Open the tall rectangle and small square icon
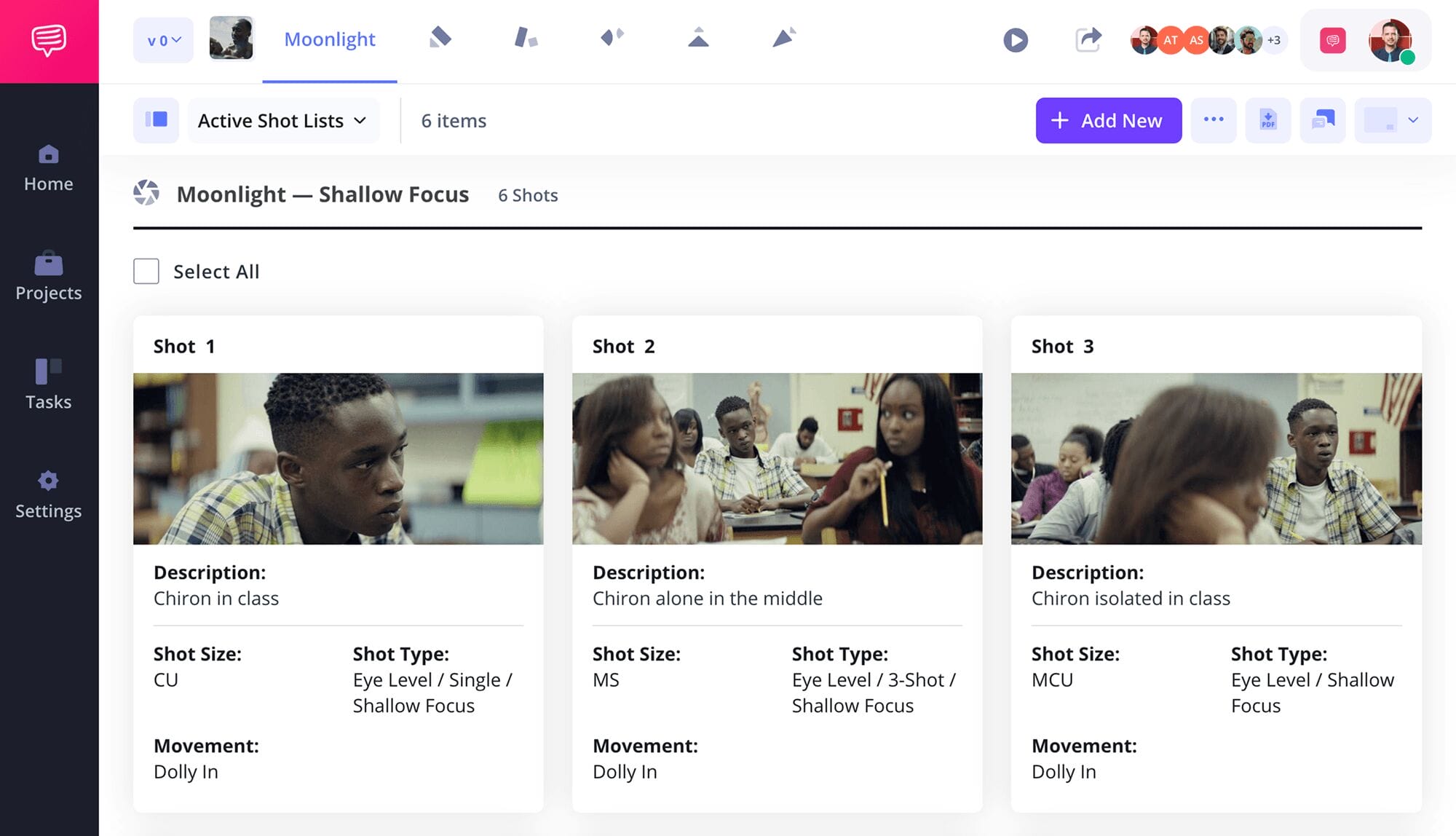 tap(526, 37)
